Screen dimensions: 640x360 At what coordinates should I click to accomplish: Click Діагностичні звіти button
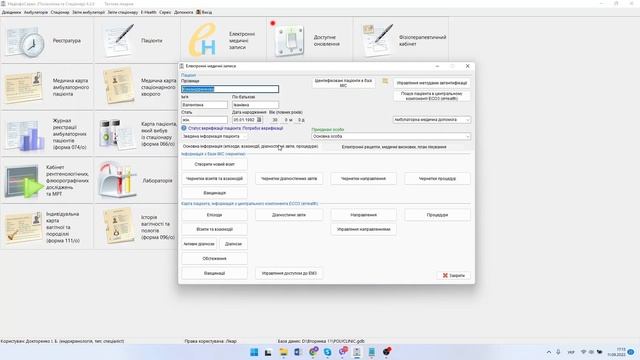(289, 215)
